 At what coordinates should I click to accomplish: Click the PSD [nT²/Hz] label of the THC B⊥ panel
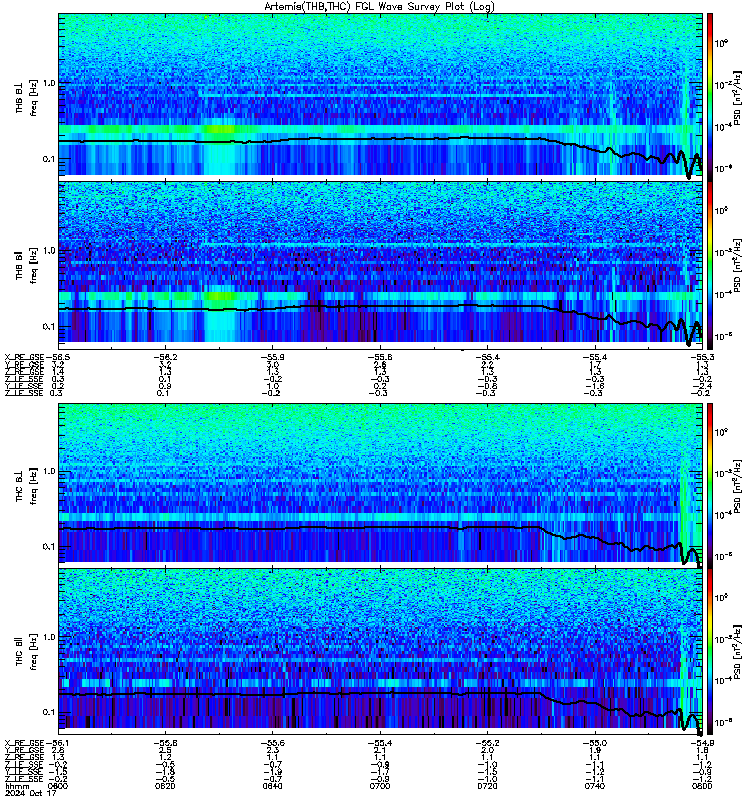click(738, 486)
